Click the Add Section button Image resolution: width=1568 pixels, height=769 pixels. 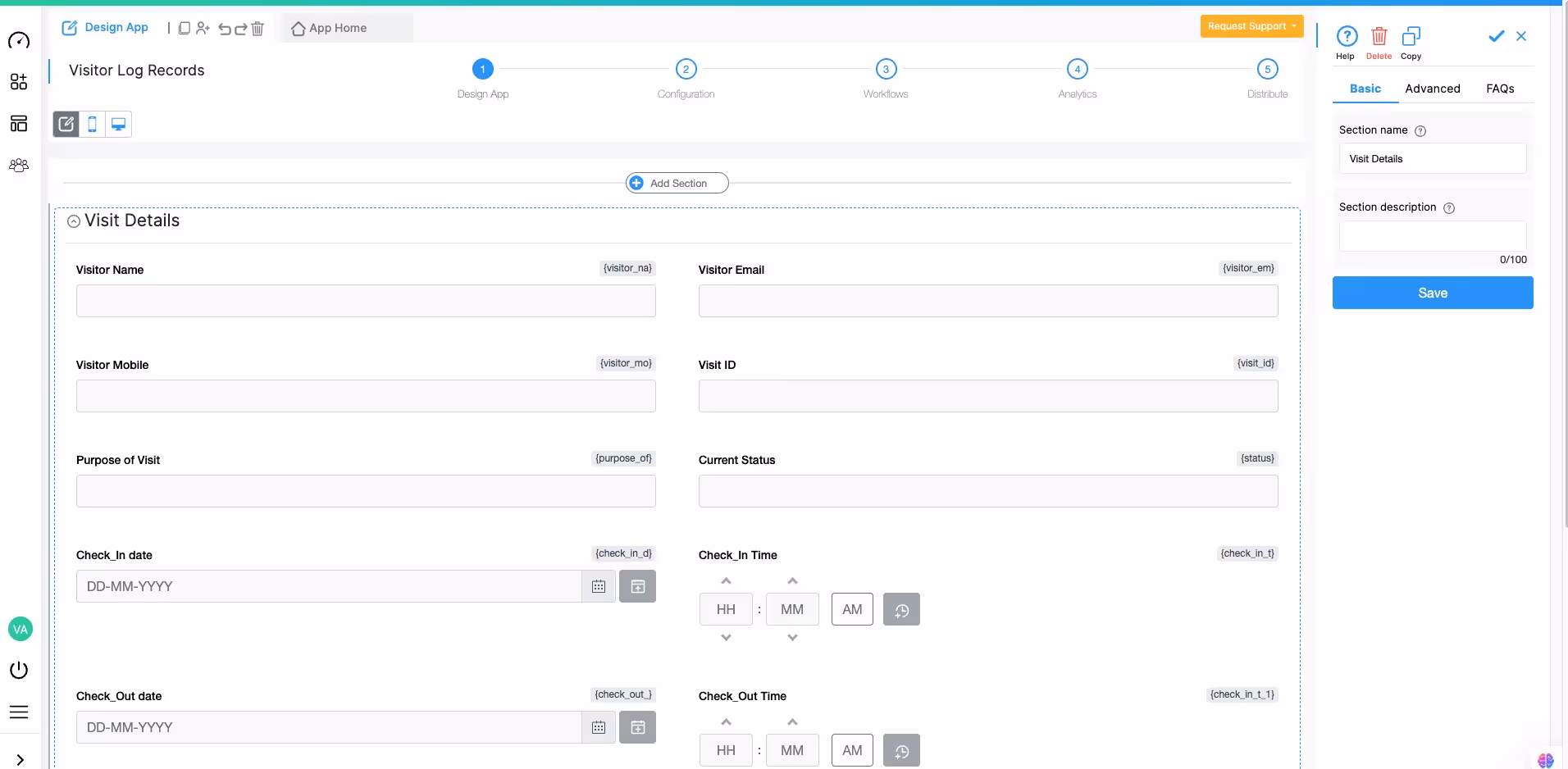(676, 183)
